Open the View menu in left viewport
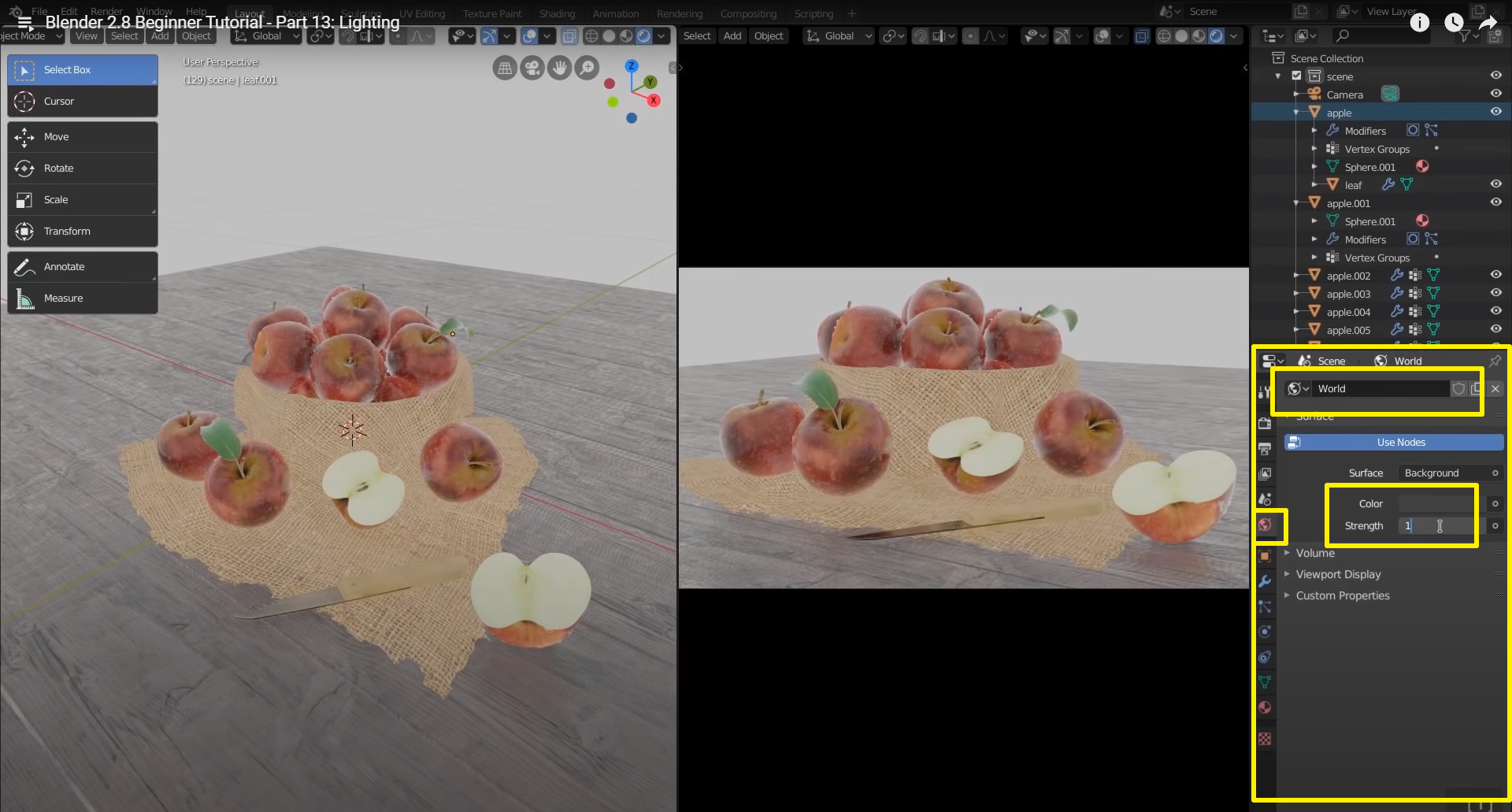The height and width of the screenshot is (812, 1512). coord(87,36)
